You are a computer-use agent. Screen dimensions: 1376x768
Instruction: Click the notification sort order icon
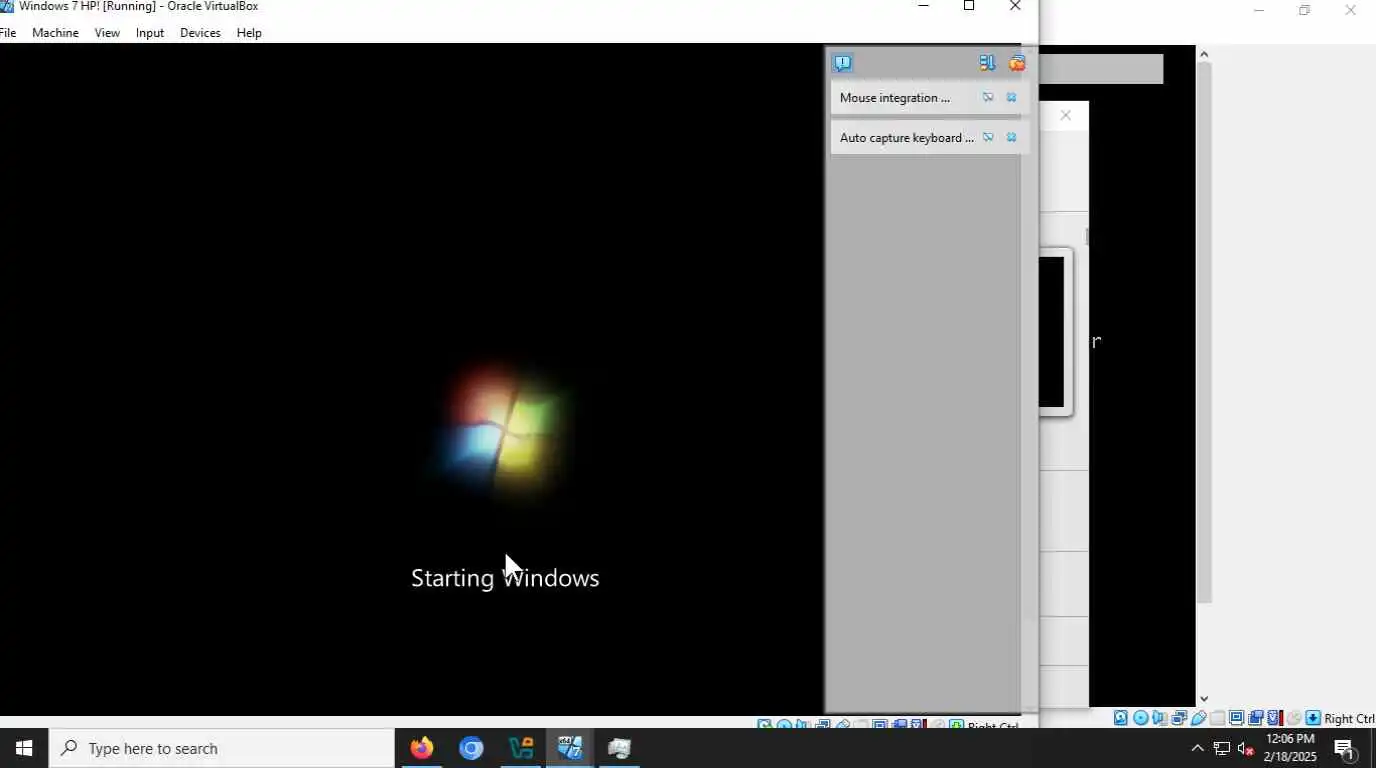pos(987,63)
